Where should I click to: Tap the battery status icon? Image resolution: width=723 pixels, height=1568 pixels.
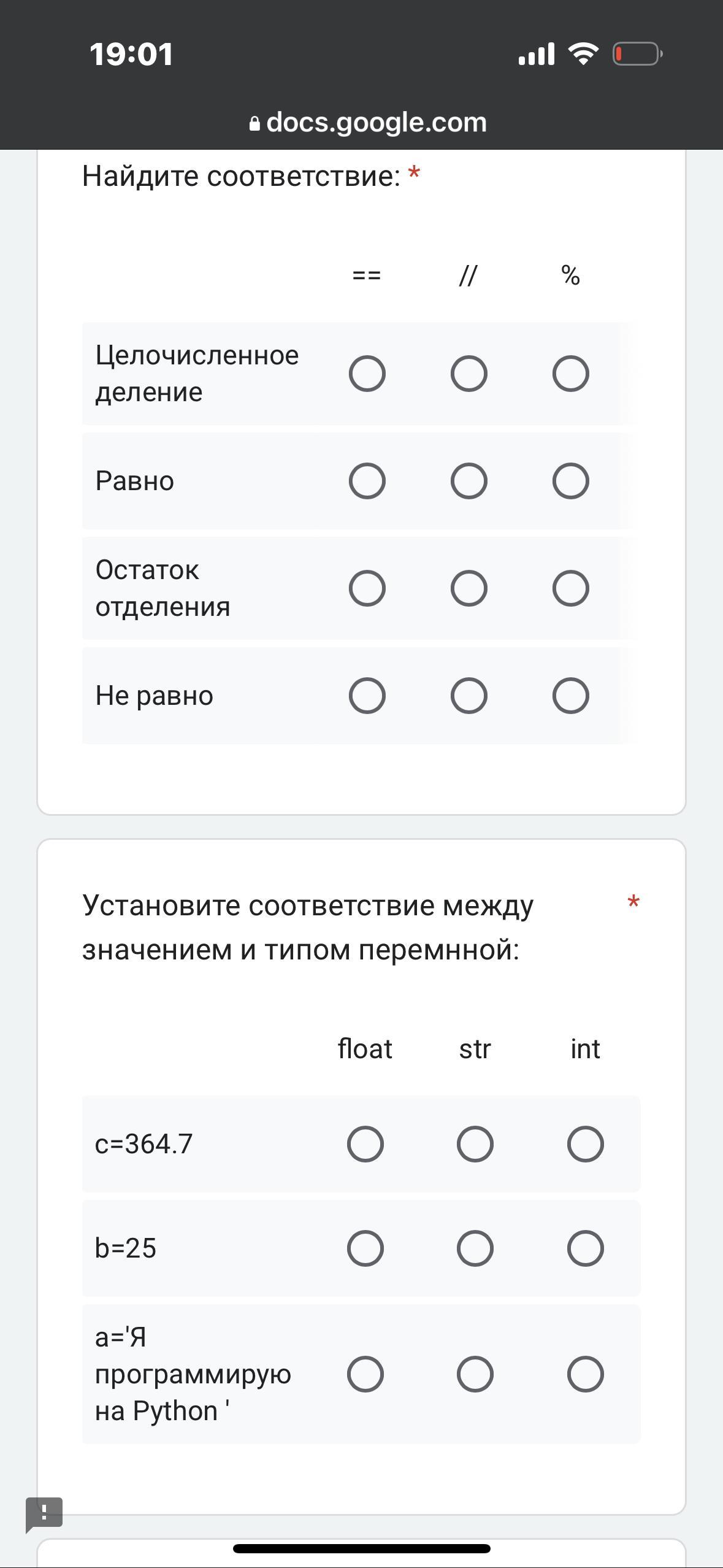(637, 54)
